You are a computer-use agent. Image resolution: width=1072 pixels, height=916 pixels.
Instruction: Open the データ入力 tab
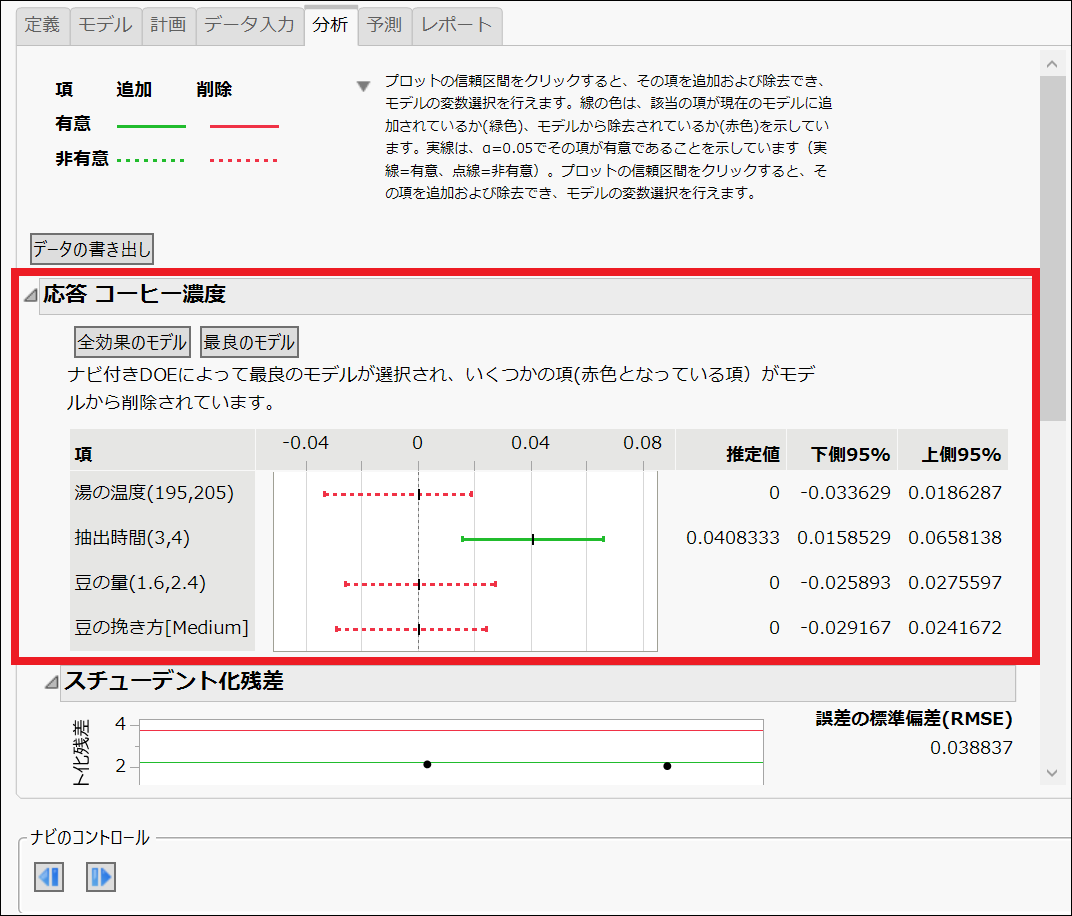(248, 25)
